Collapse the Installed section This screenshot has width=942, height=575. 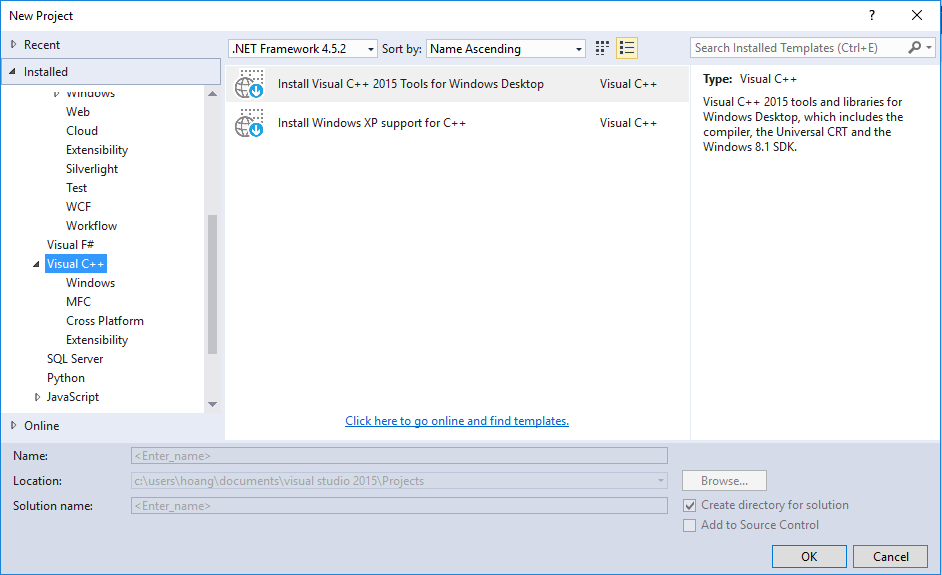click(x=13, y=71)
